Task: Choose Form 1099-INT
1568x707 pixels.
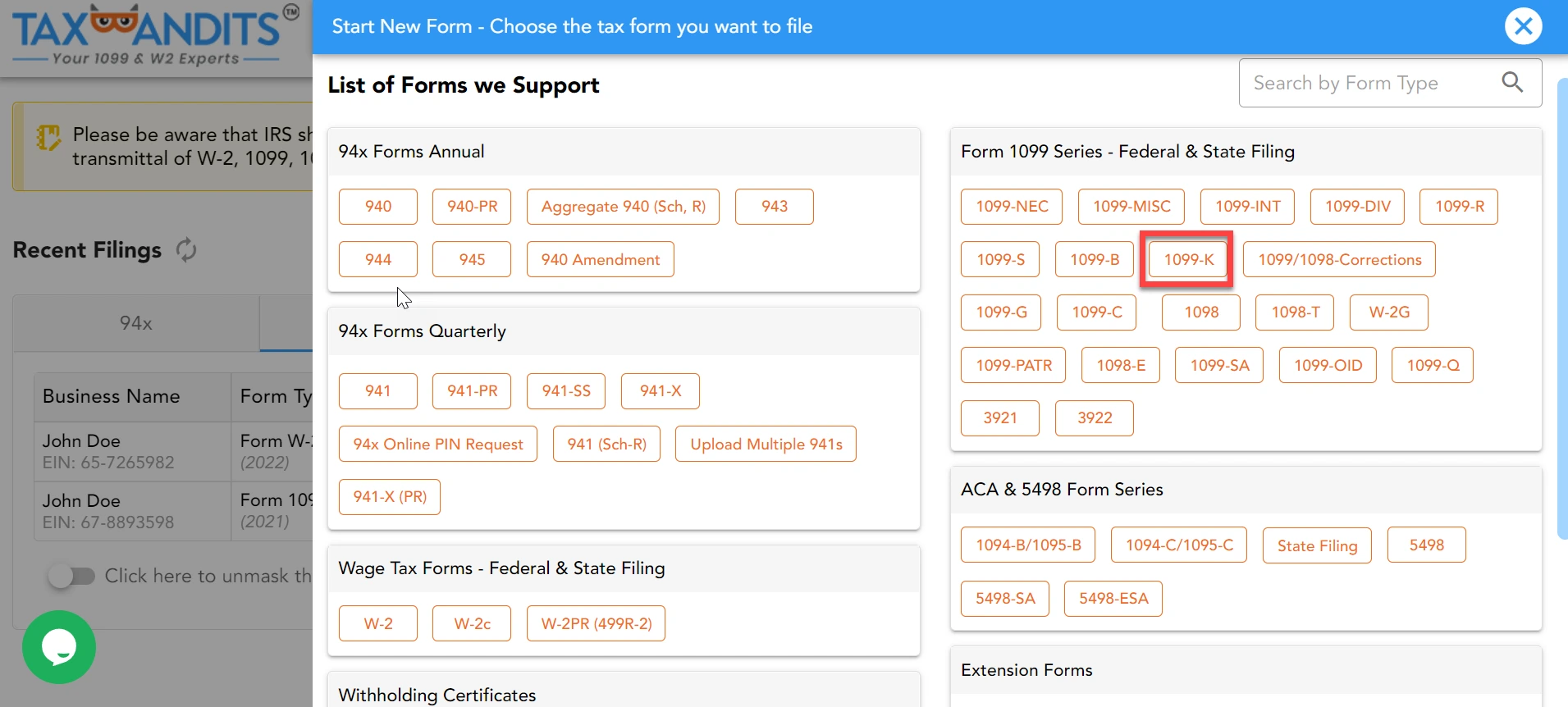Action: [1247, 207]
